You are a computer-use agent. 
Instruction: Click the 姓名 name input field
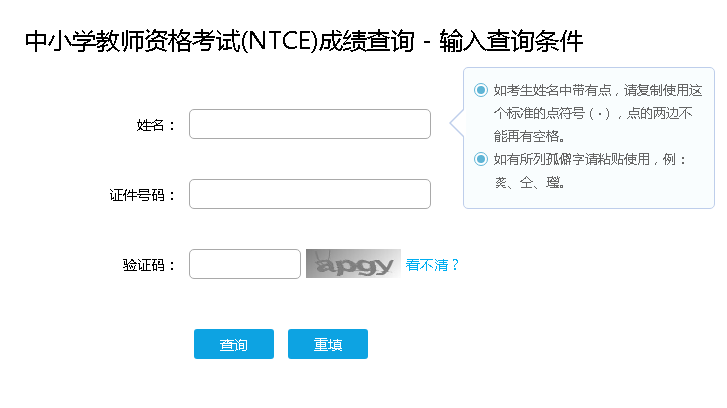click(x=310, y=124)
